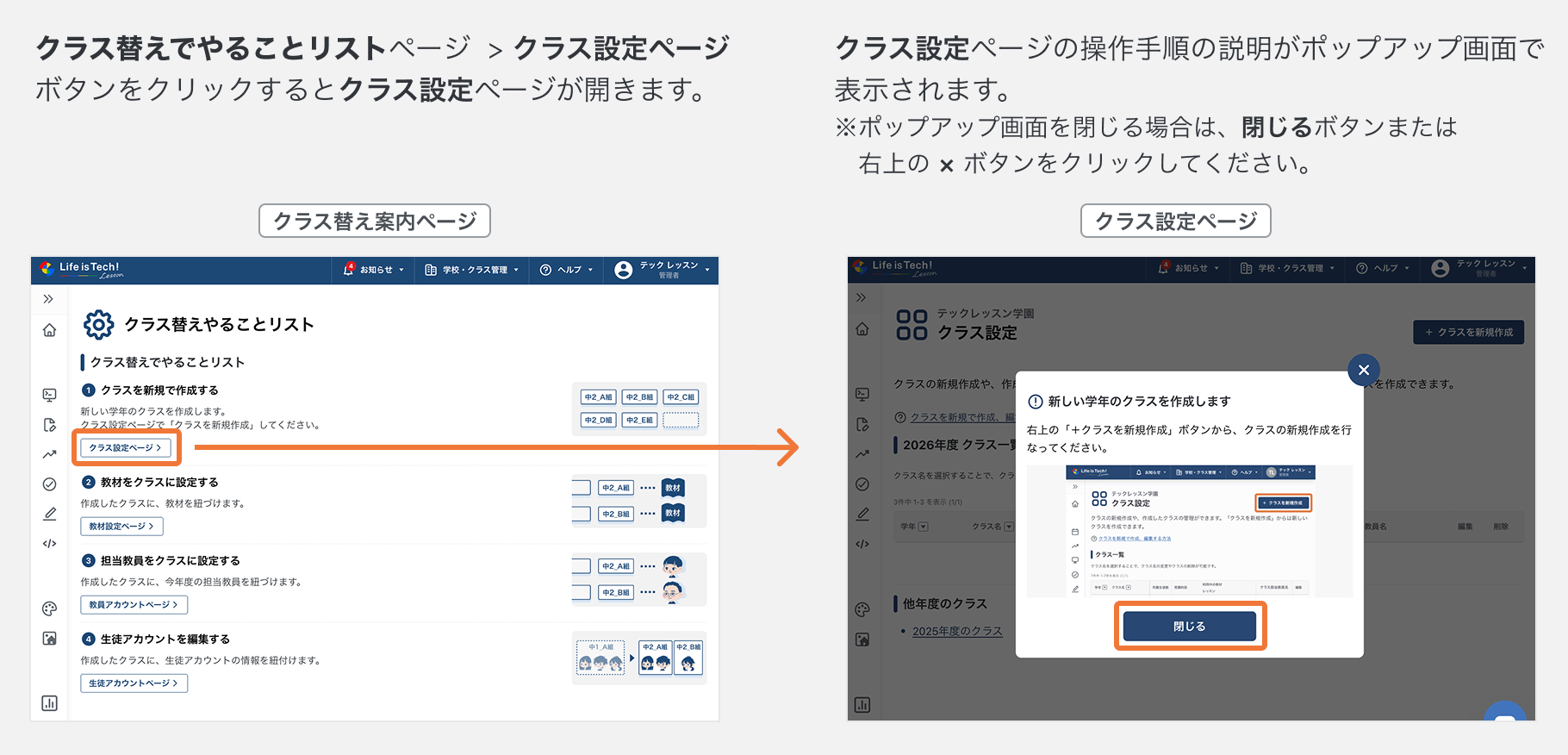Click four-squares icon beside クラス設定 title
This screenshot has height=755, width=1568.
(x=912, y=325)
